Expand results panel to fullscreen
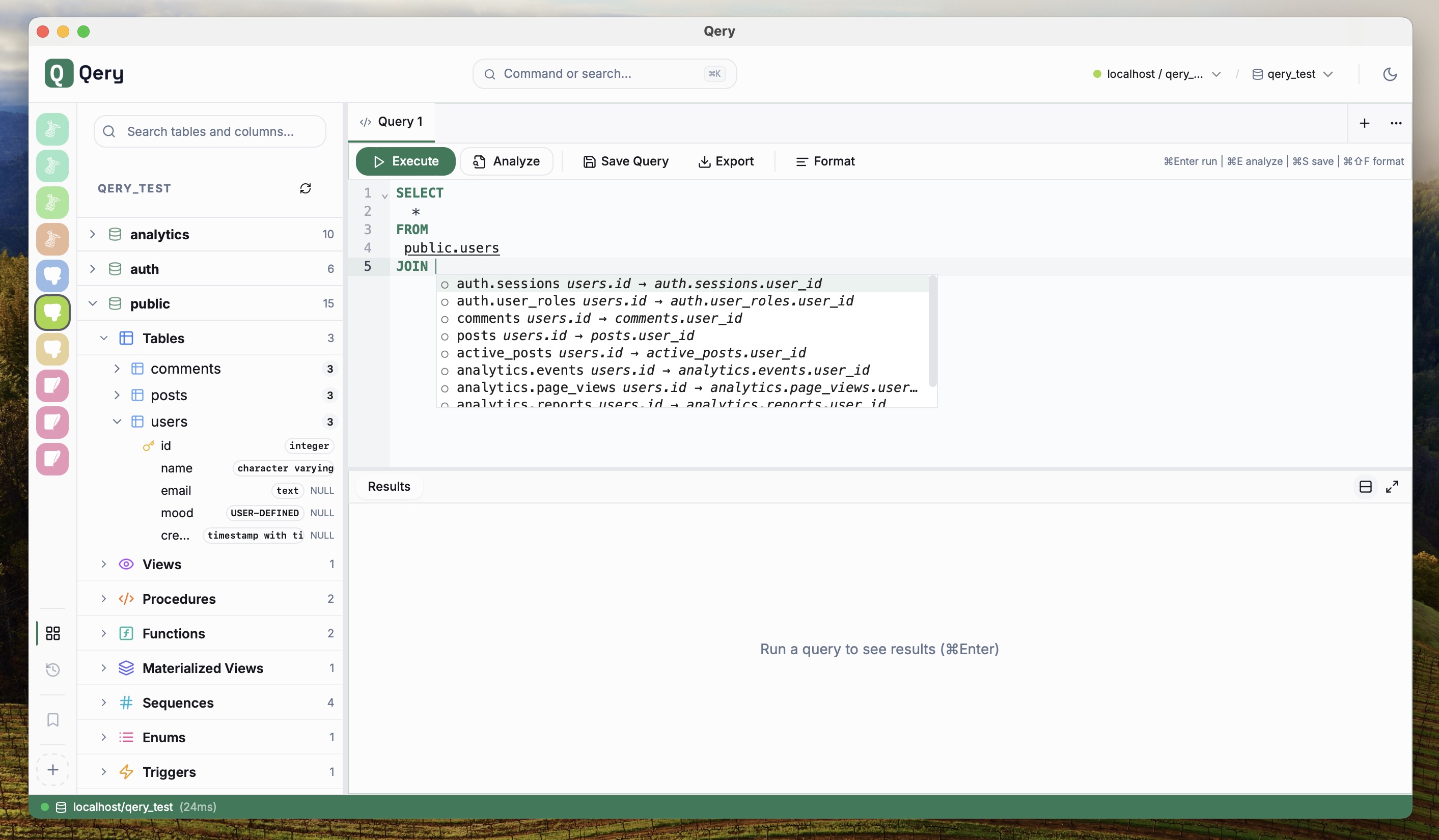 click(1392, 487)
